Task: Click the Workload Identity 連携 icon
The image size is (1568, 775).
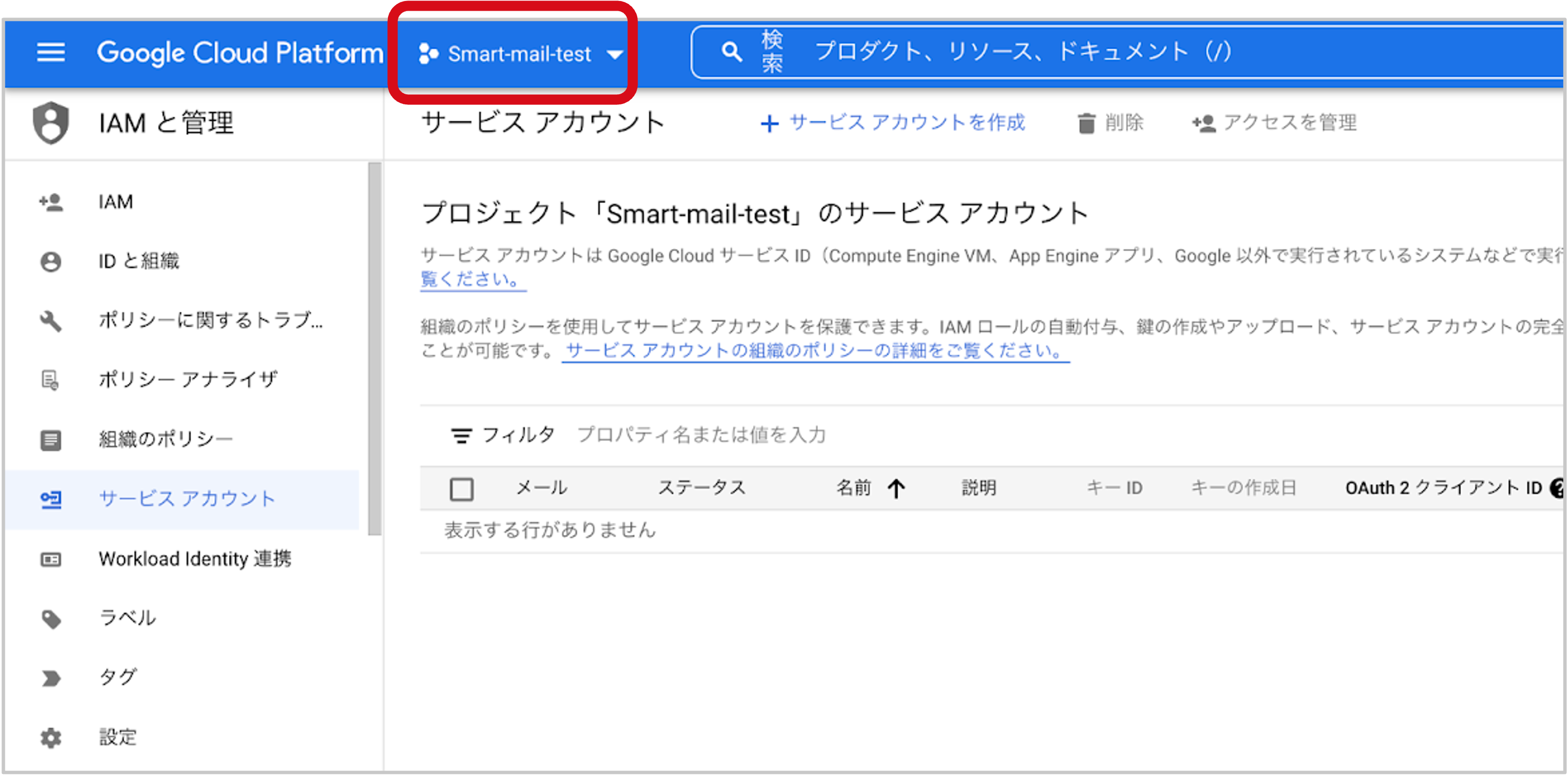Action: tap(51, 559)
